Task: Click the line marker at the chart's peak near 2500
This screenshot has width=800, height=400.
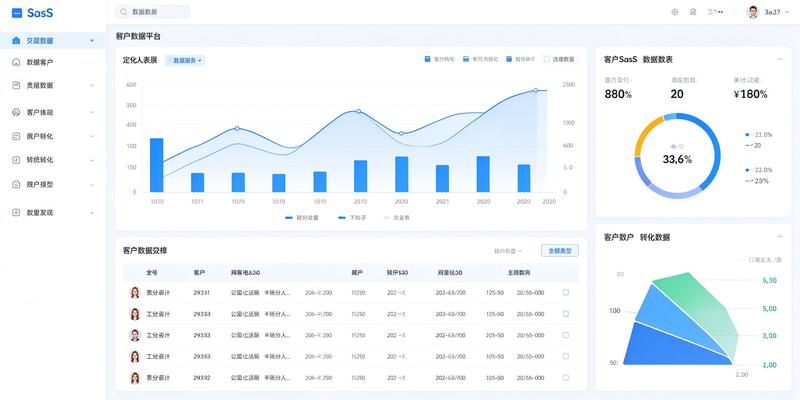Action: pos(536,90)
